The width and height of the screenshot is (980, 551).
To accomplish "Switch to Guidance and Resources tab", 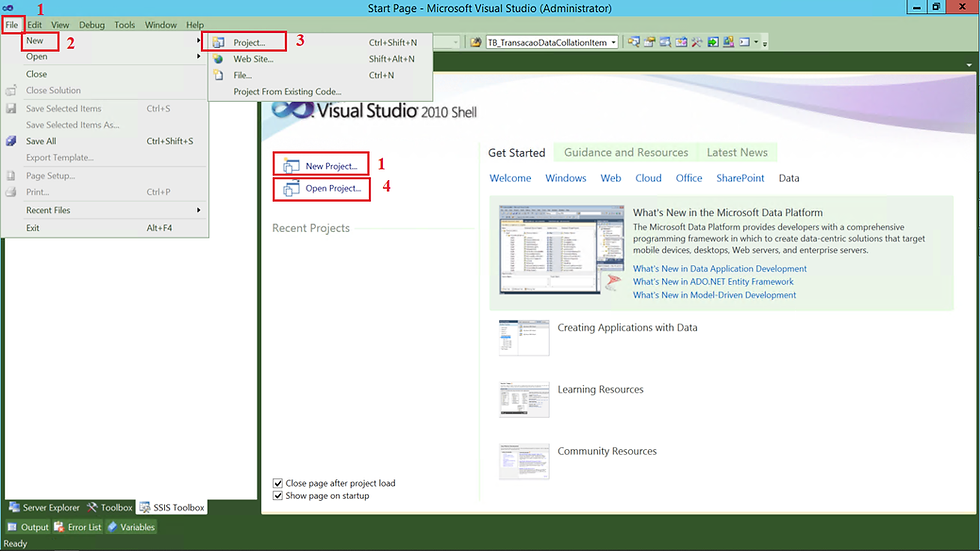I will point(626,152).
